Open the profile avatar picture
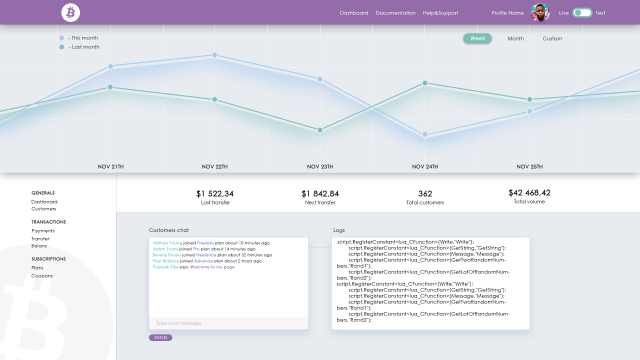Image resolution: width=640 pixels, height=360 pixels. pos(540,13)
